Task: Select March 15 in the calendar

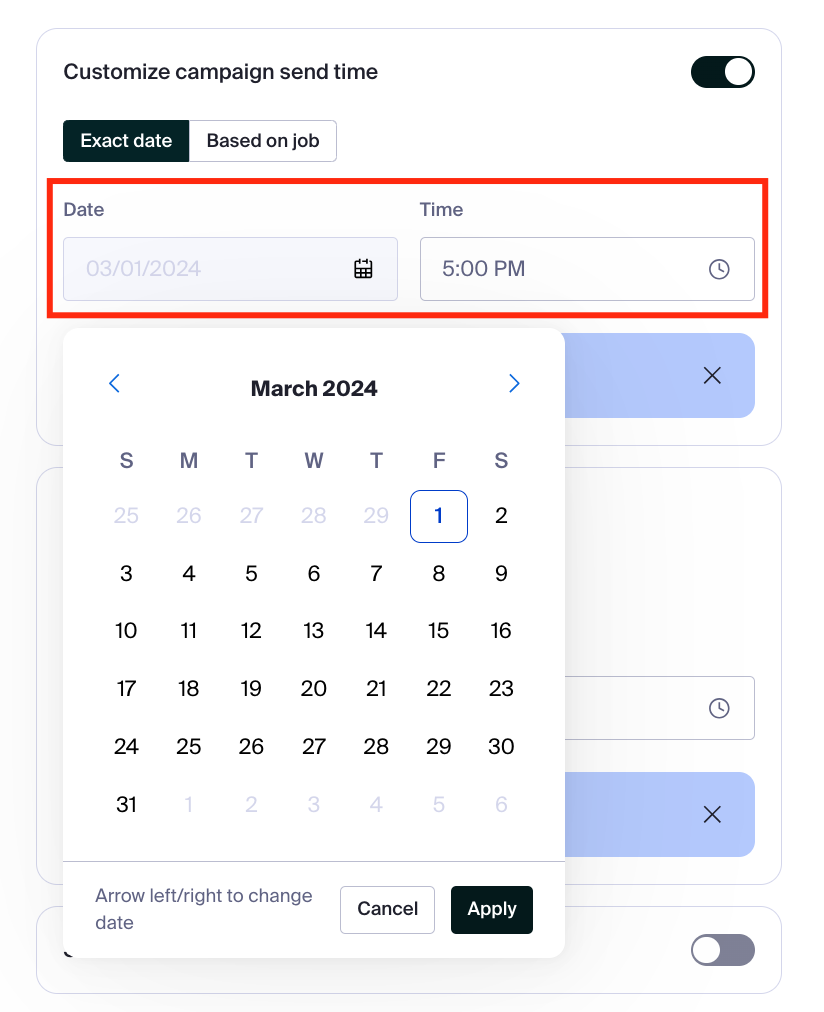Action: pyautogui.click(x=439, y=631)
